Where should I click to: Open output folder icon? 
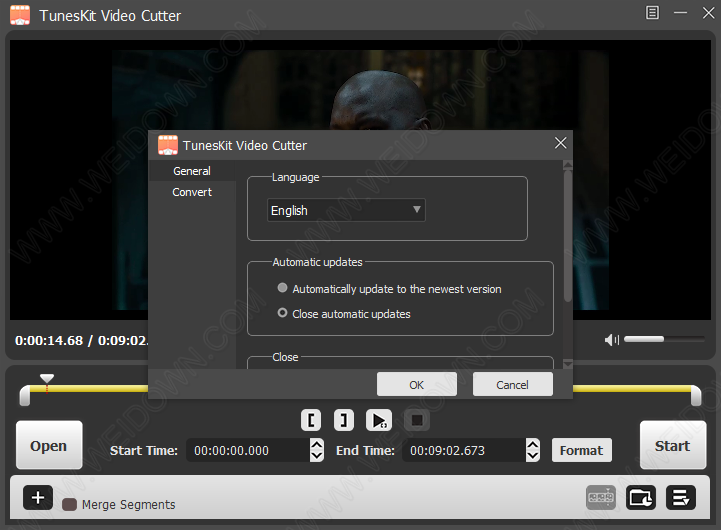[641, 497]
